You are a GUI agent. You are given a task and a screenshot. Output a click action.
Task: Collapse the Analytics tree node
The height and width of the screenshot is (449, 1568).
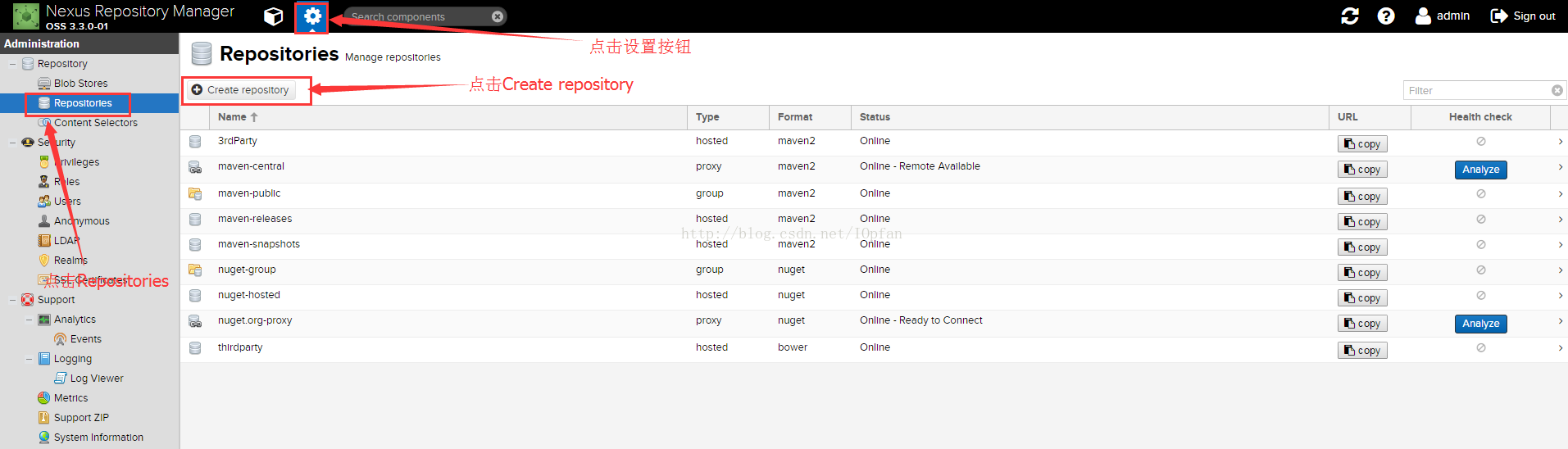[29, 320]
